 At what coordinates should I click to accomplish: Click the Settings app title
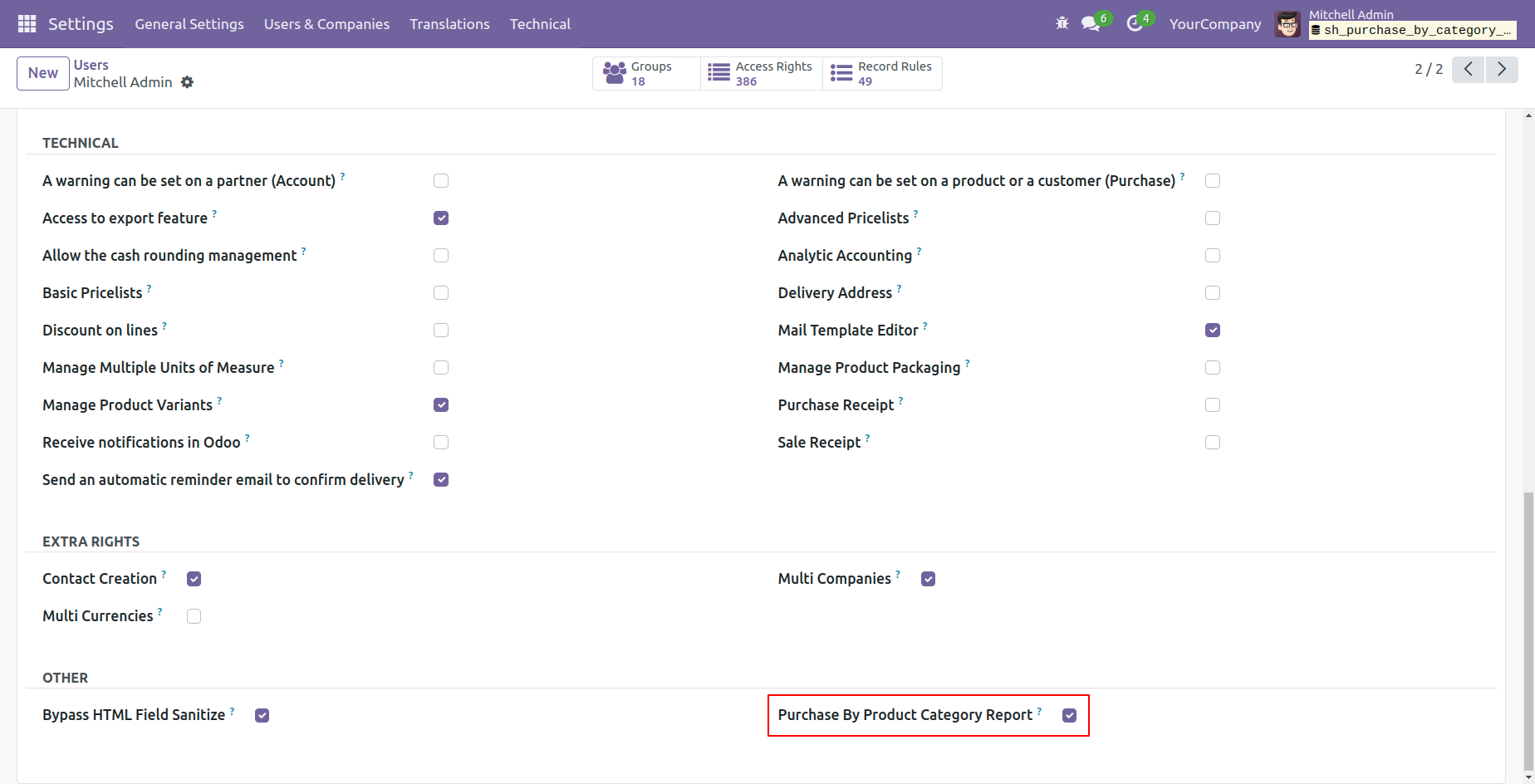point(81,24)
